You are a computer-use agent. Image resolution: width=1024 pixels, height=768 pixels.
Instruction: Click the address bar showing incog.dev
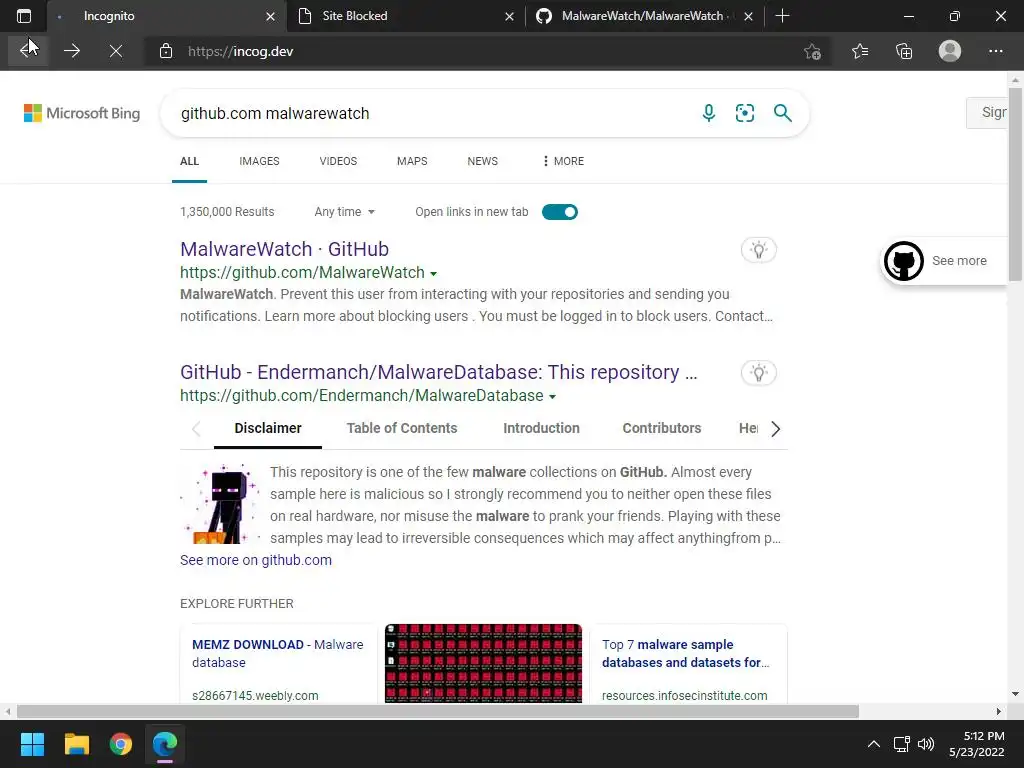[483, 51]
